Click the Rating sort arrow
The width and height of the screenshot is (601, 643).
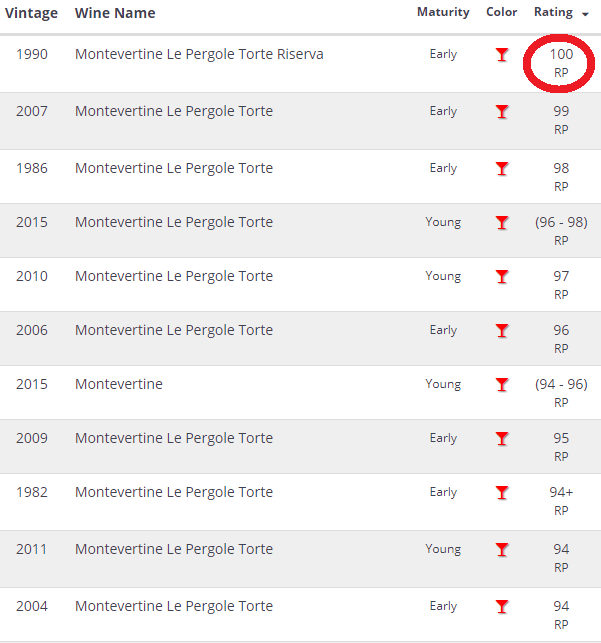(x=583, y=13)
